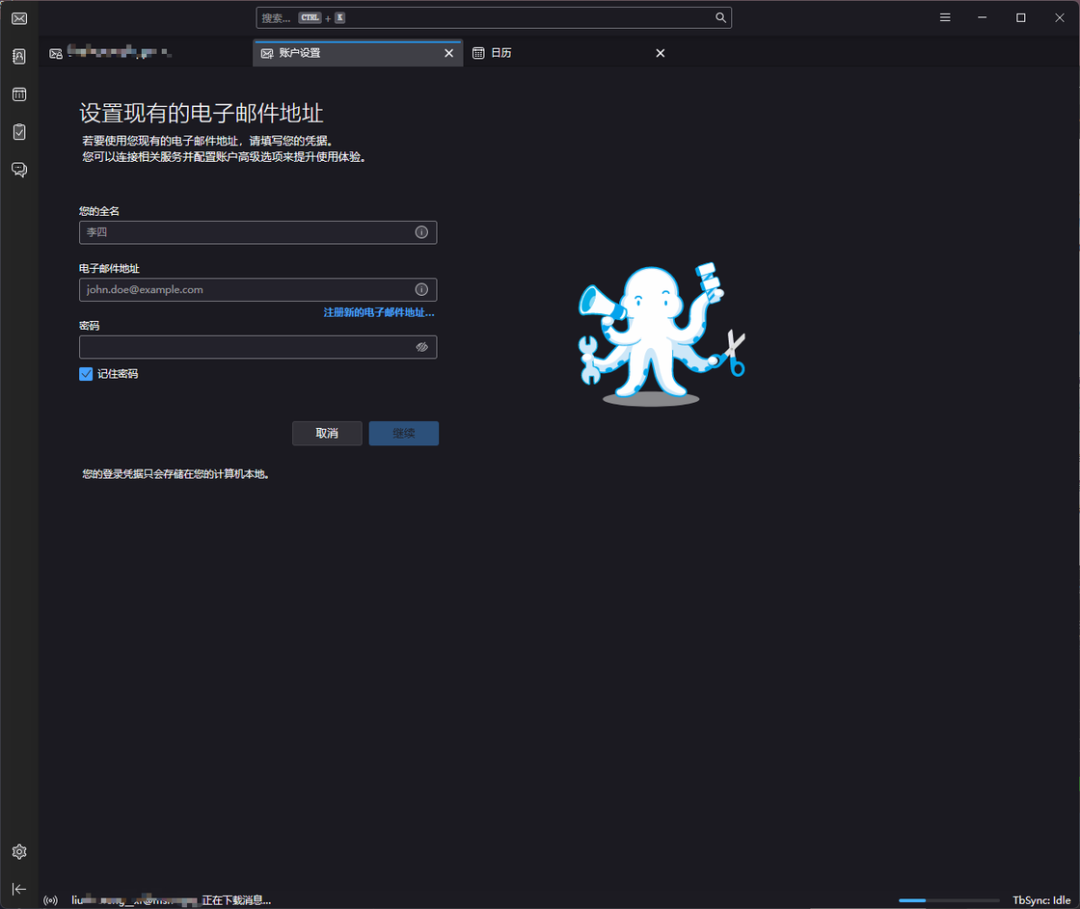This screenshot has width=1080, height=909.
Task: Close the 账户设置 tab
Action: (449, 53)
